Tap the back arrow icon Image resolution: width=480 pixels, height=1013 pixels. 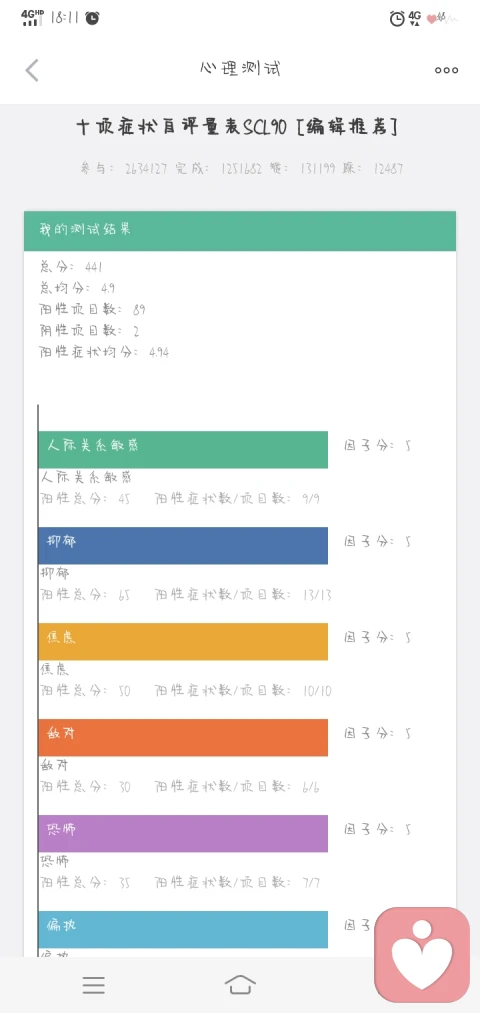(x=32, y=70)
